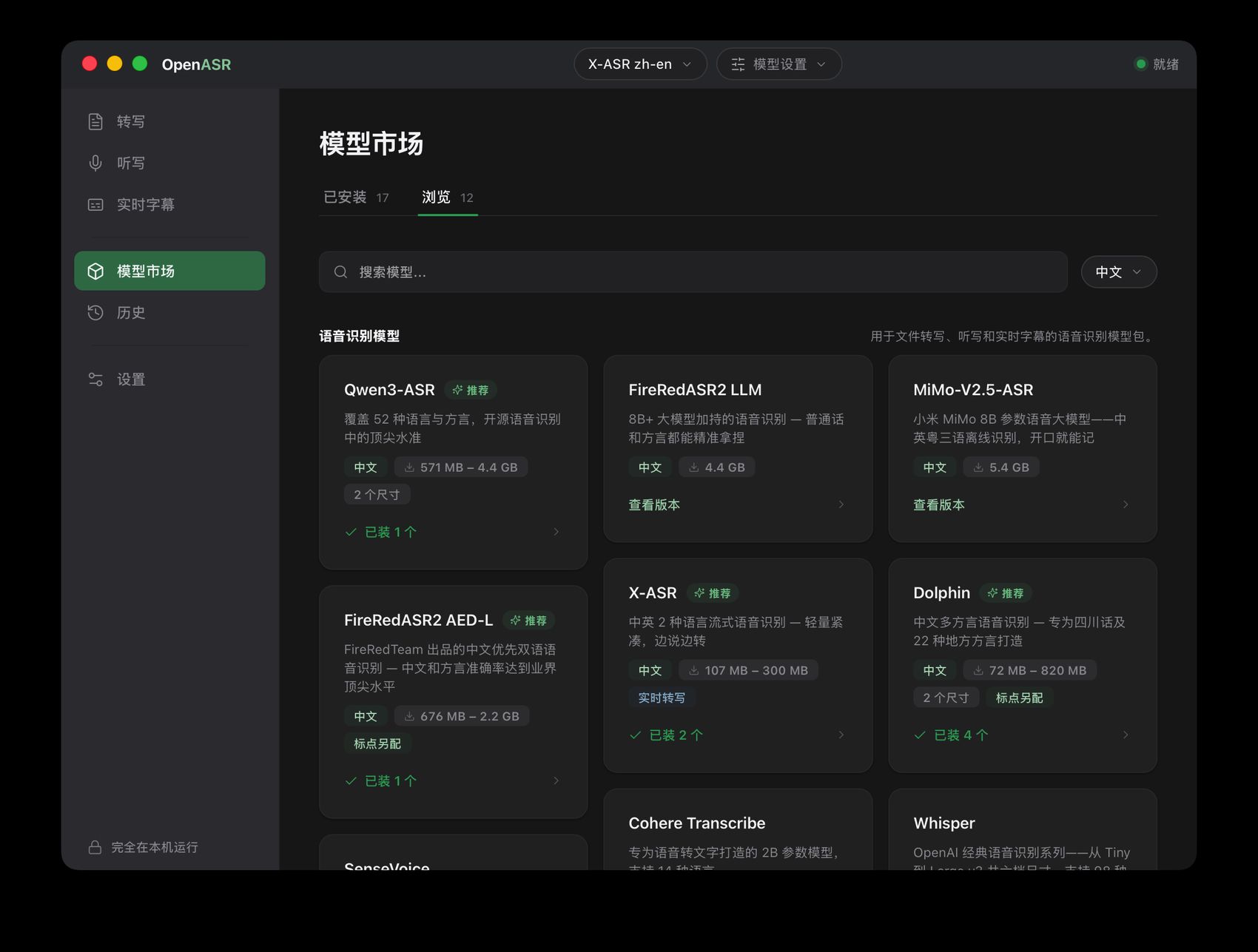Click download icon next to 5.4 GB

pyautogui.click(x=978, y=467)
